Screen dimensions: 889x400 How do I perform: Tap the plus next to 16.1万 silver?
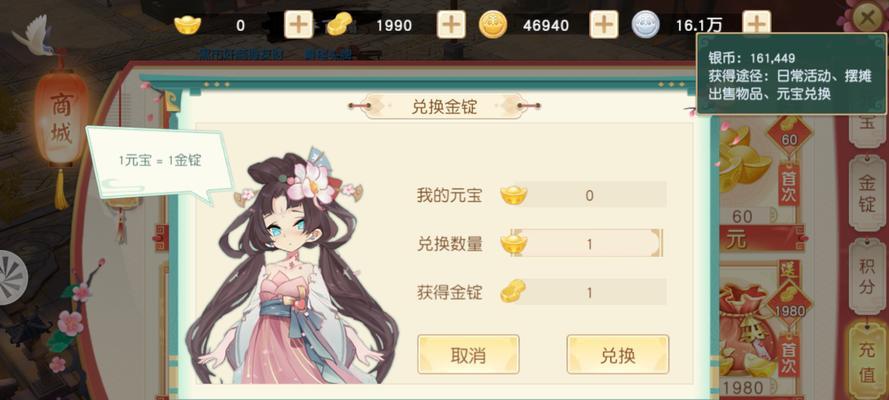(x=757, y=23)
